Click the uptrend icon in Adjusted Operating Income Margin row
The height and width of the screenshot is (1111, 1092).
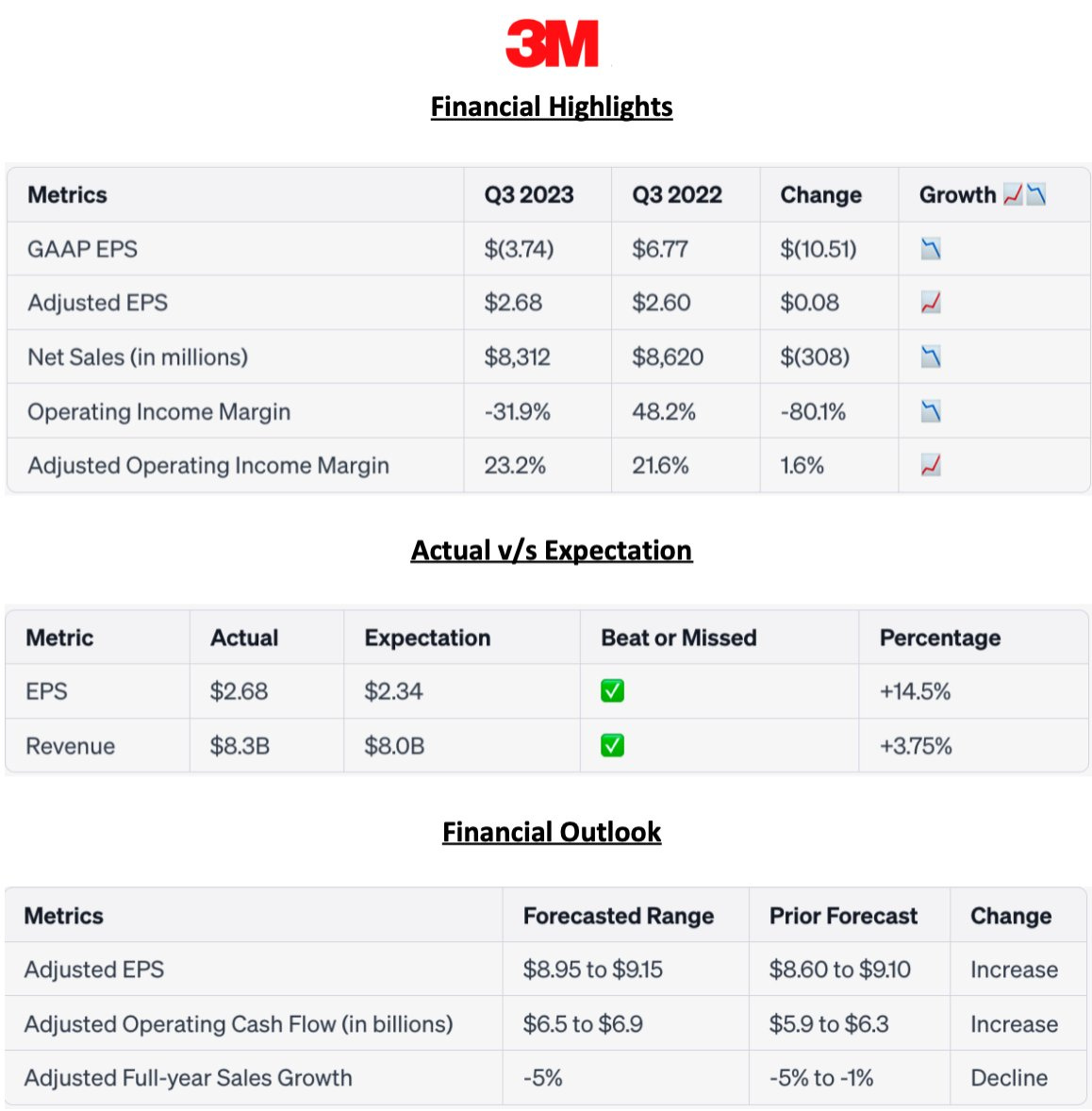pos(931,465)
